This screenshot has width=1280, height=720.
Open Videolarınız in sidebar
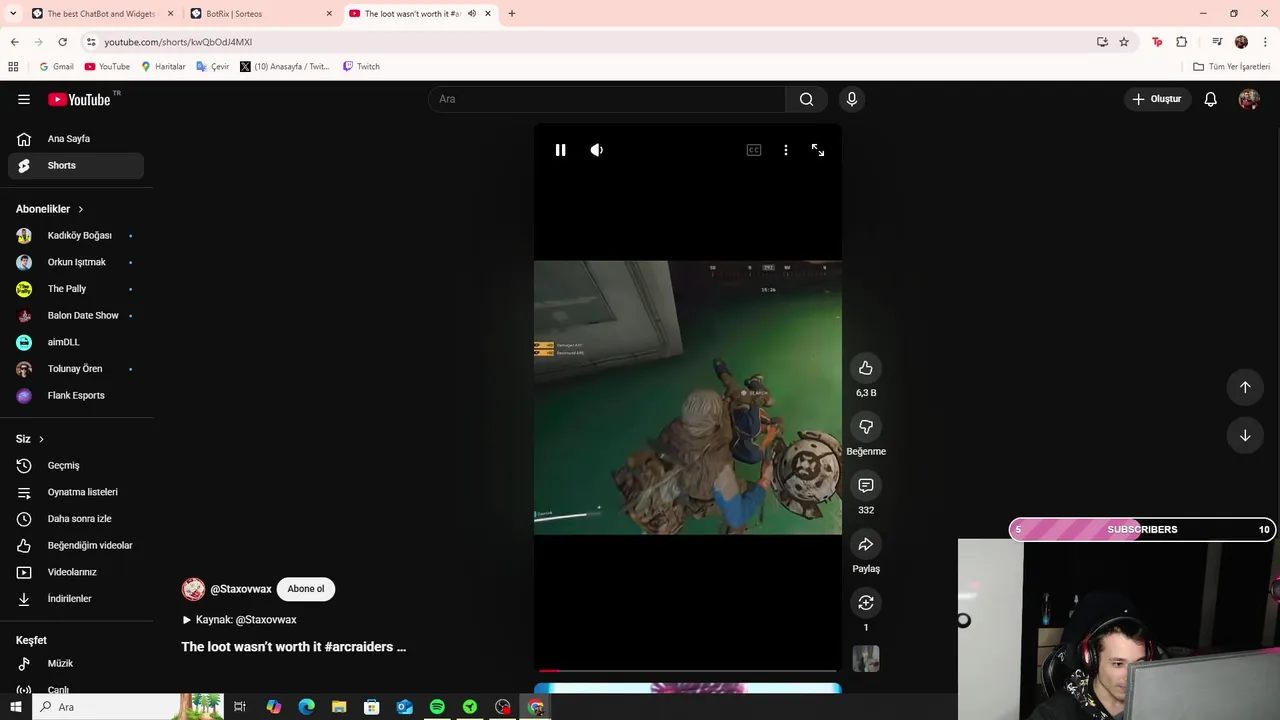tap(76, 572)
